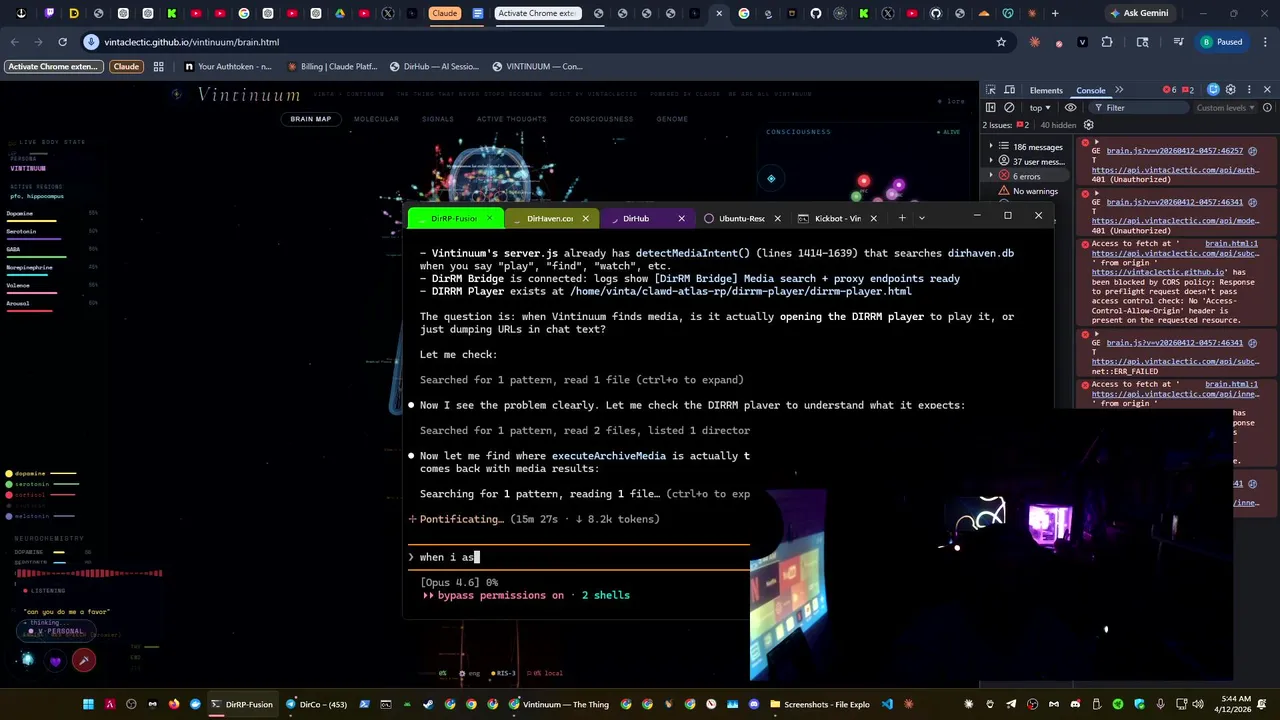This screenshot has height=720, width=1280.
Task: Switch to the MOLECULAR page tab
Action: coord(376,119)
